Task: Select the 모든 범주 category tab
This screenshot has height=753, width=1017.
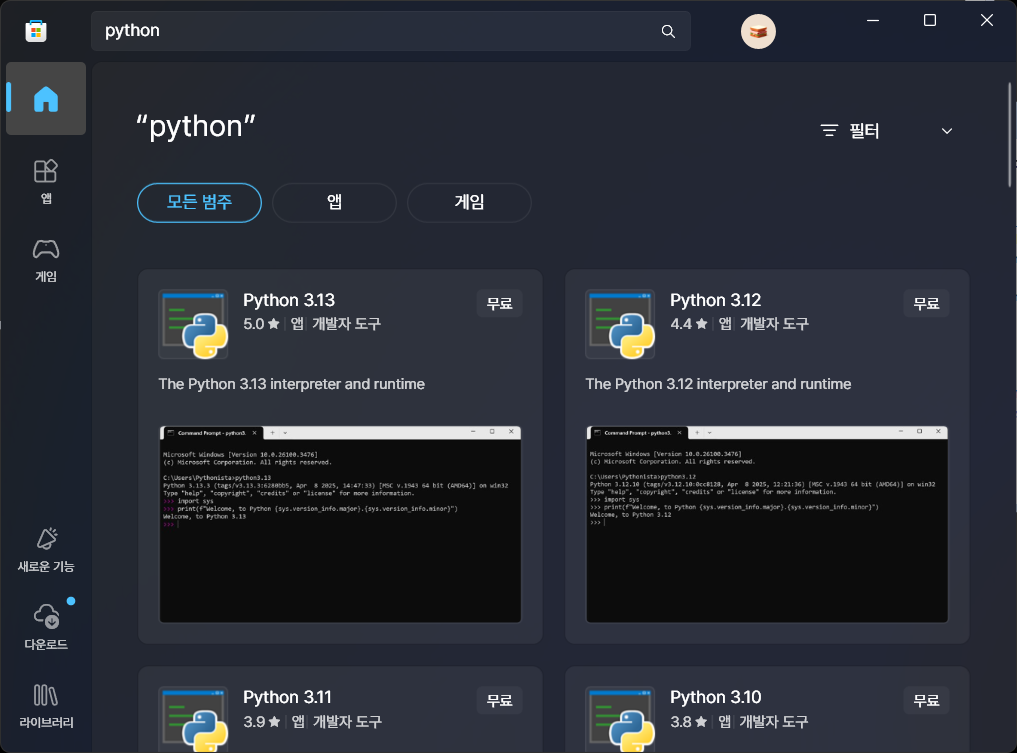Action: [199, 202]
